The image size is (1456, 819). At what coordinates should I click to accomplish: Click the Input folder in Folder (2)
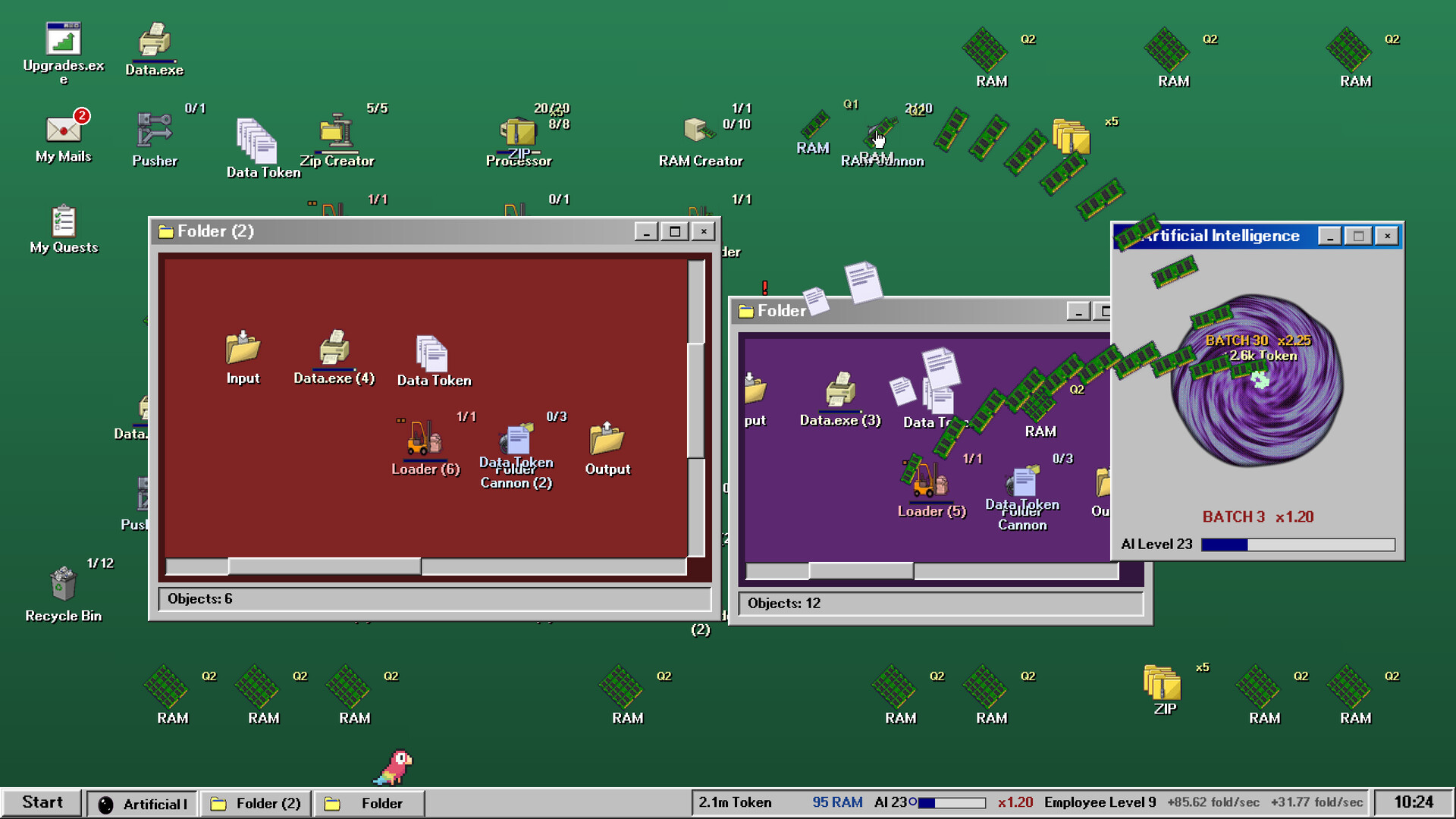tap(243, 348)
